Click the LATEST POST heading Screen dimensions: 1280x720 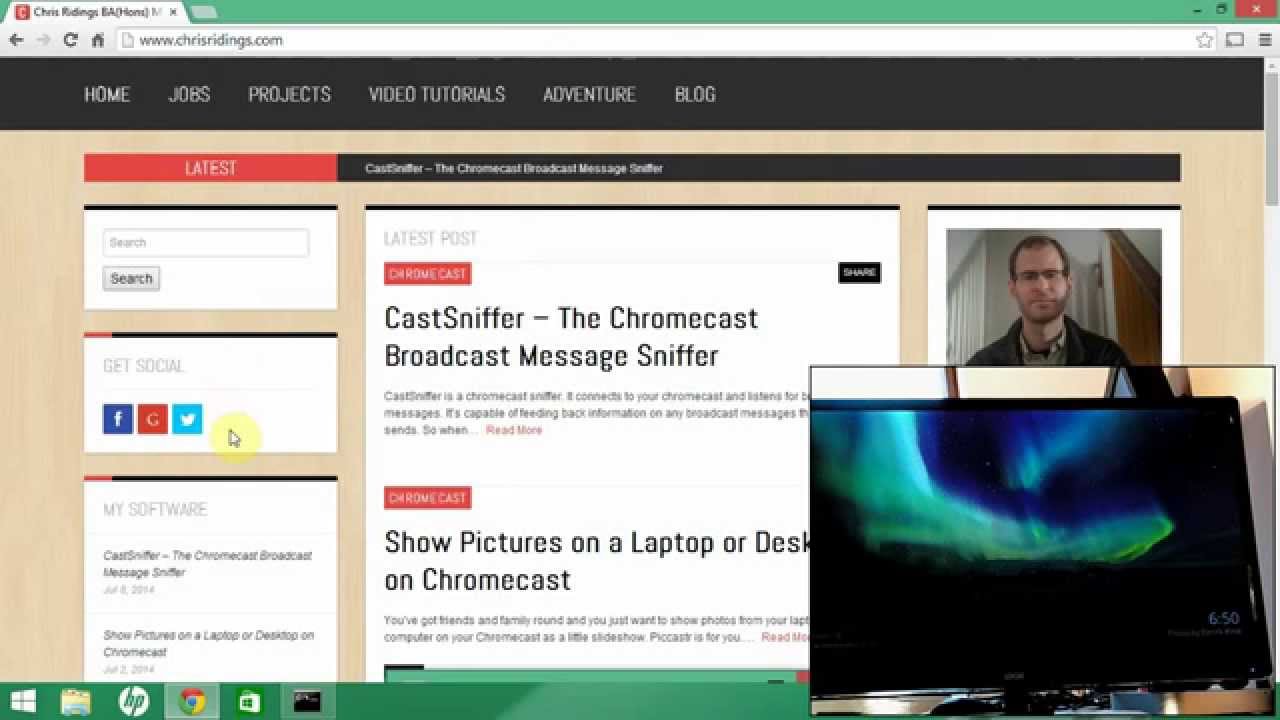tap(430, 238)
